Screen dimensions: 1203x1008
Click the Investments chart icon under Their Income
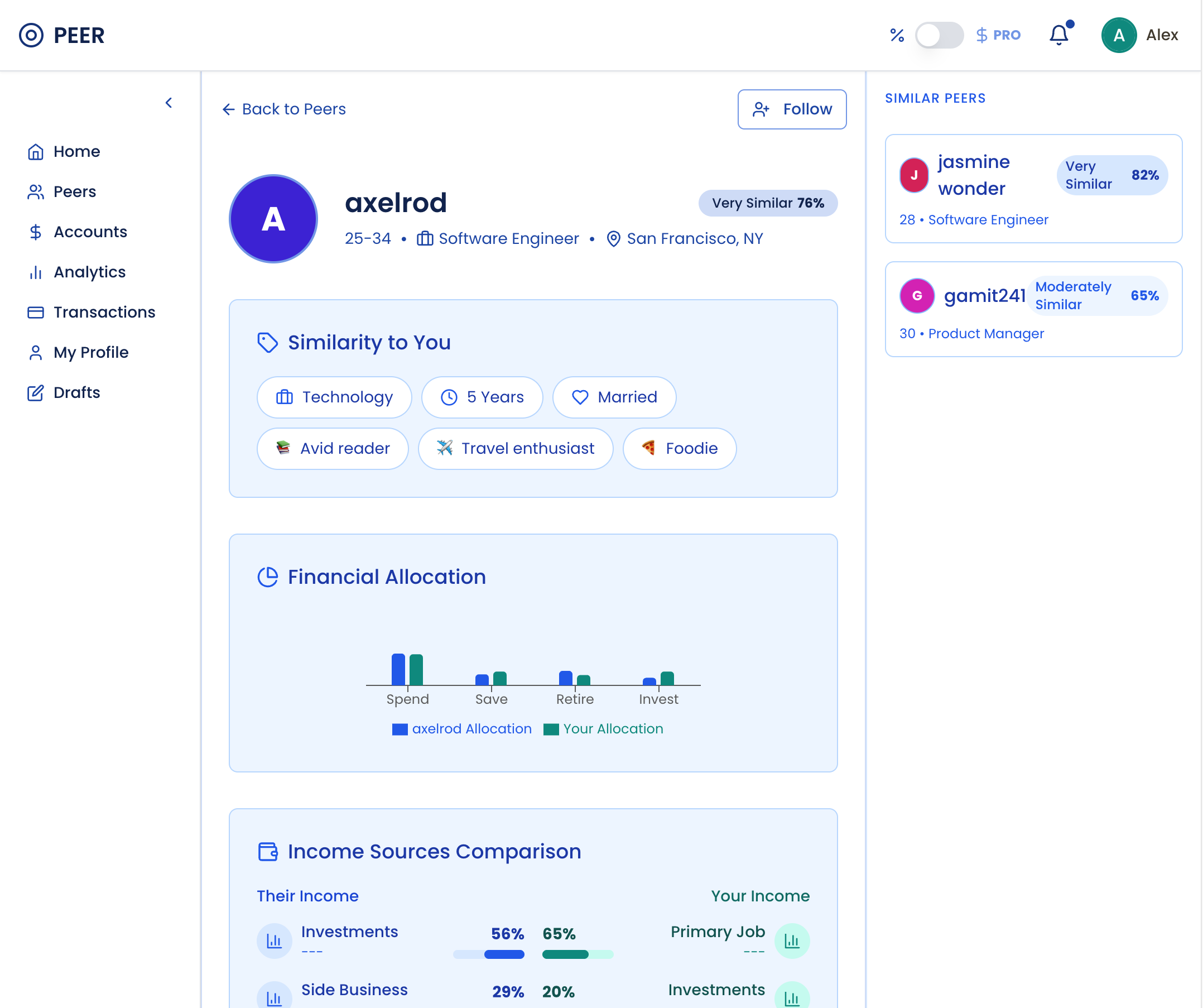(x=274, y=940)
